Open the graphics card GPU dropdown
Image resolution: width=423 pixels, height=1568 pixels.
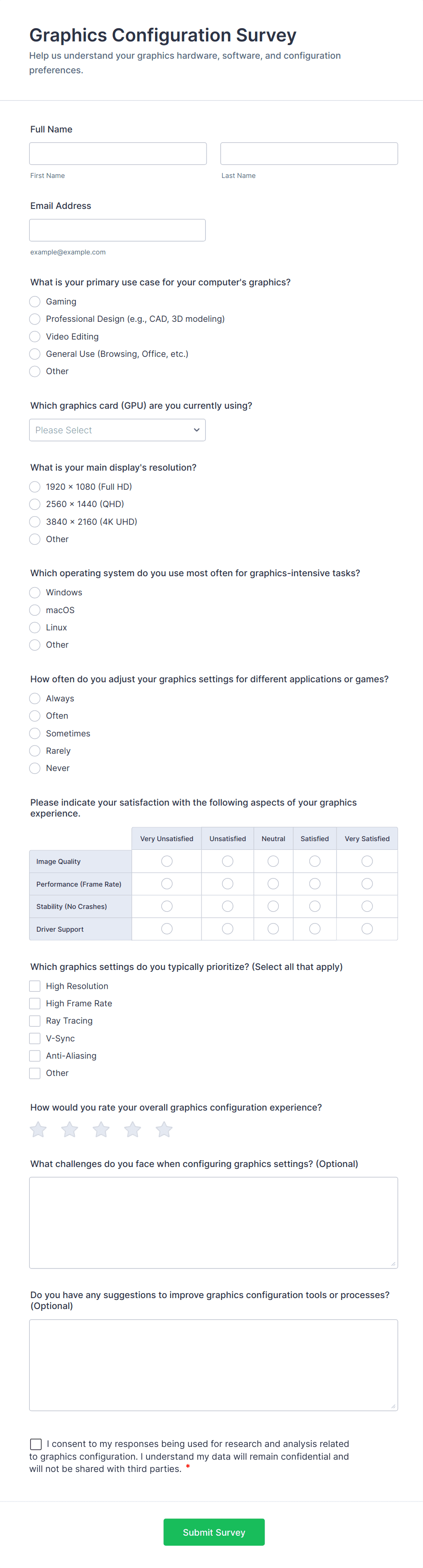pos(117,430)
